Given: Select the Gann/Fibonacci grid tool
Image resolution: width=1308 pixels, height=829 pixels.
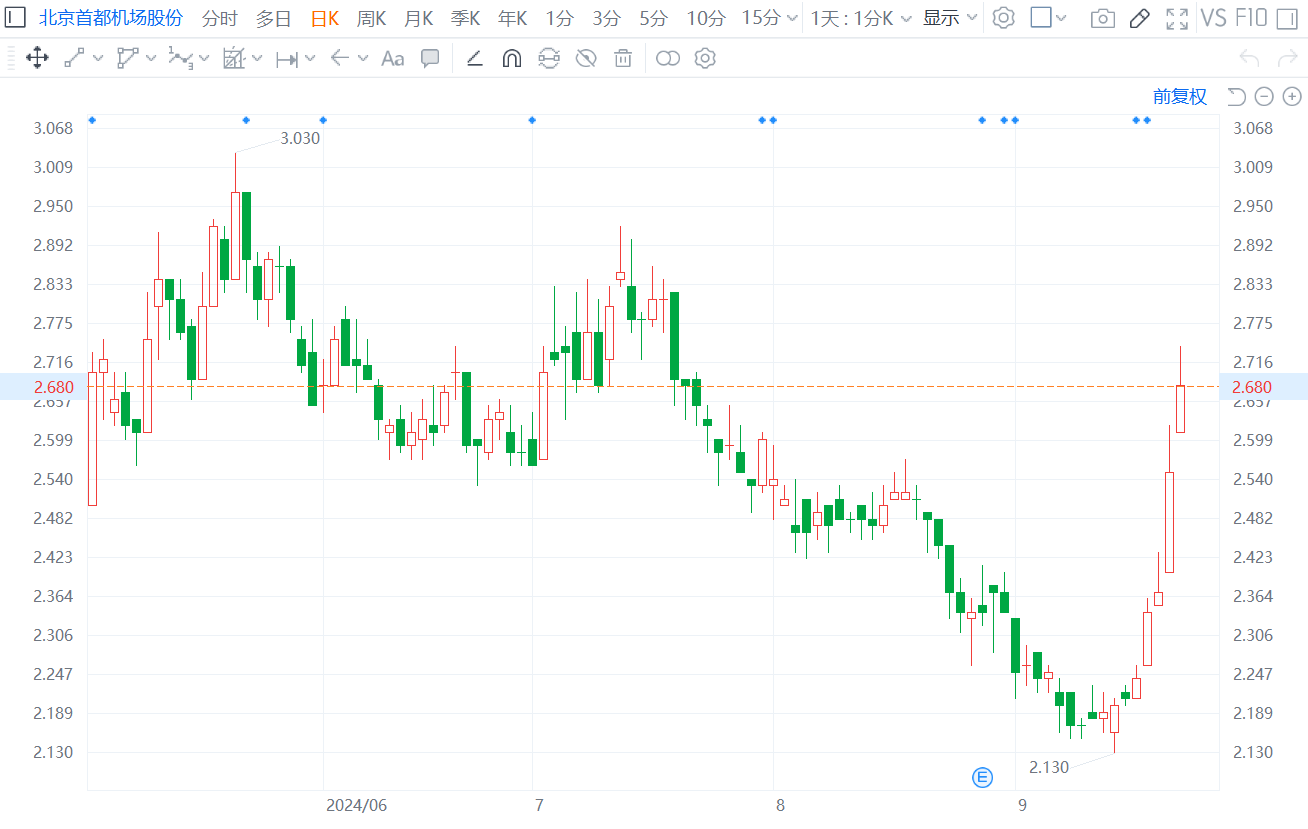Looking at the screenshot, I should click(233, 58).
